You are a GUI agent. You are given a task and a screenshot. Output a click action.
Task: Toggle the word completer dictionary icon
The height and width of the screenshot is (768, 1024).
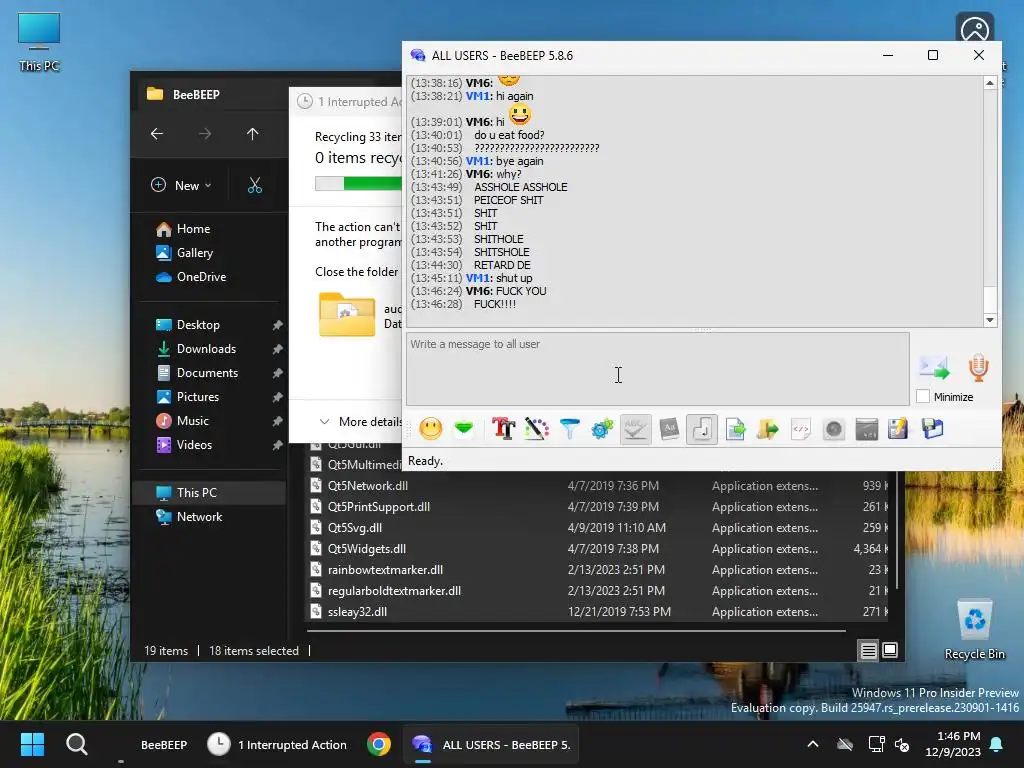(669, 429)
